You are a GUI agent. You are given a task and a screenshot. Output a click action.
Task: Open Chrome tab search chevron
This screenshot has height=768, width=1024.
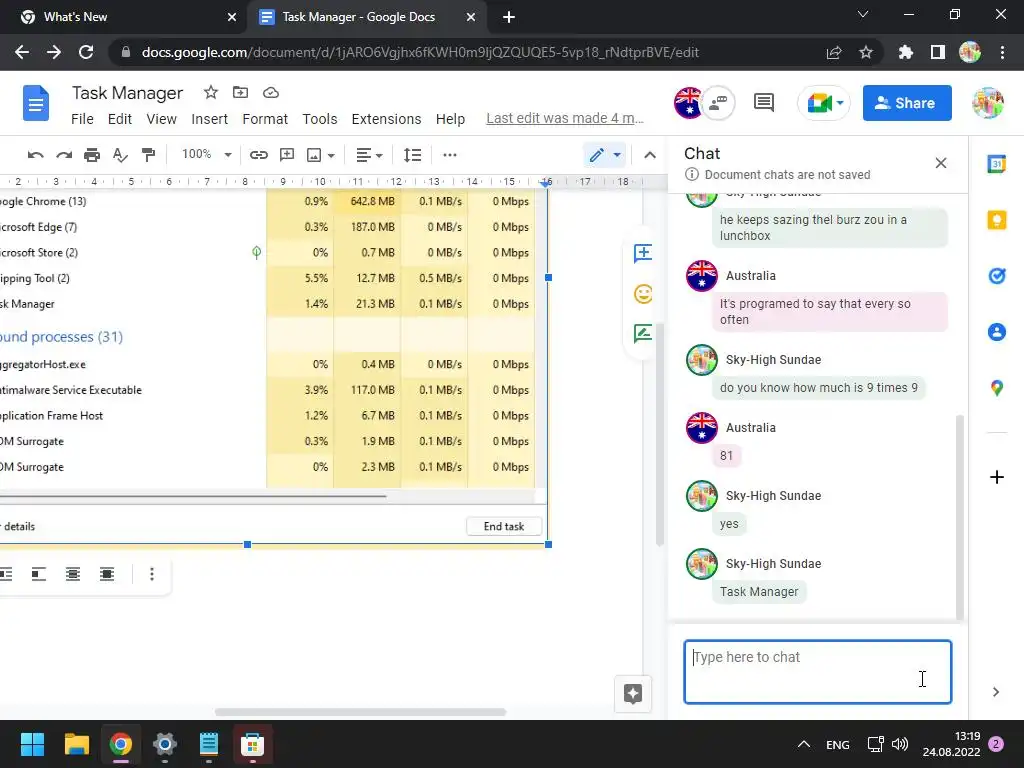tap(863, 14)
